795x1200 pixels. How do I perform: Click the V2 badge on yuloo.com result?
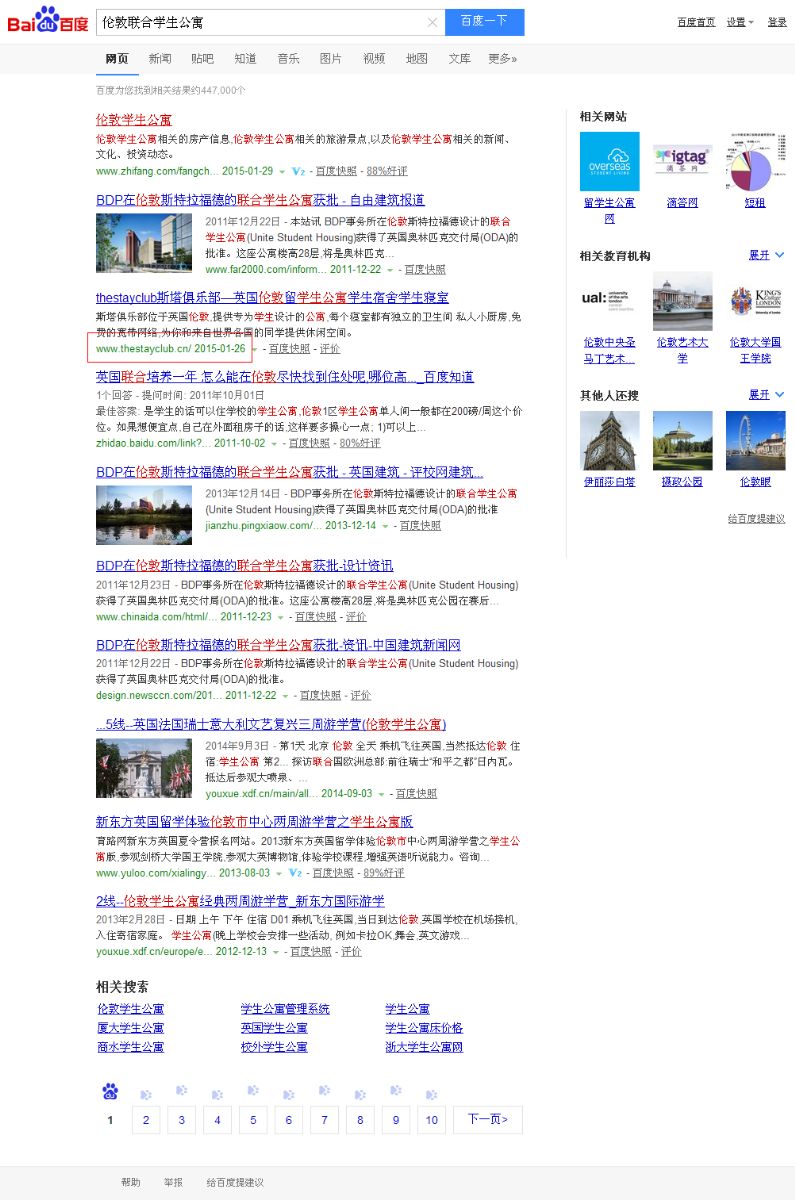pos(296,873)
